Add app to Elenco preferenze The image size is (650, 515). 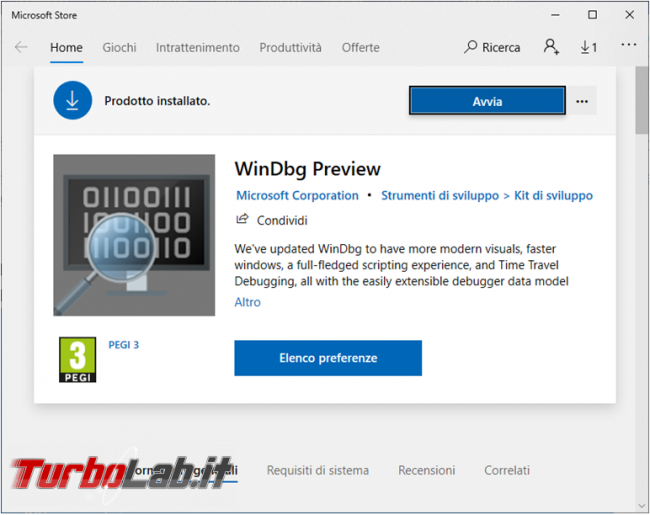[328, 358]
